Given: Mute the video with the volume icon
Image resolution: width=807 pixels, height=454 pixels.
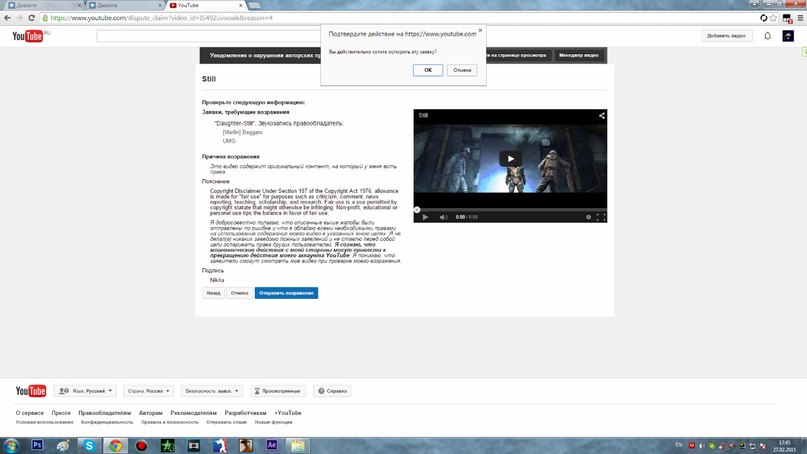Looking at the screenshot, I should 443,217.
